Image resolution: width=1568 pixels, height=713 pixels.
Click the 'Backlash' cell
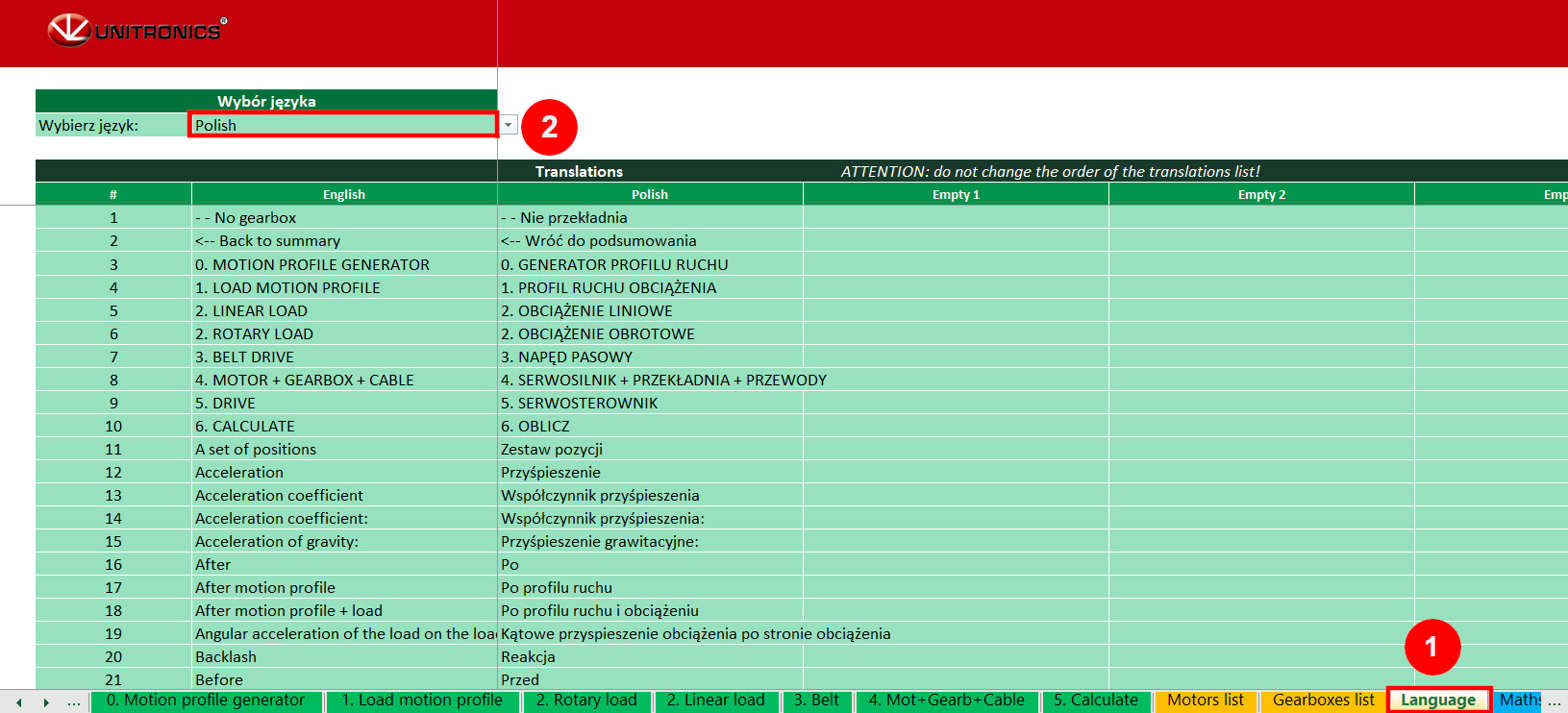[344, 656]
